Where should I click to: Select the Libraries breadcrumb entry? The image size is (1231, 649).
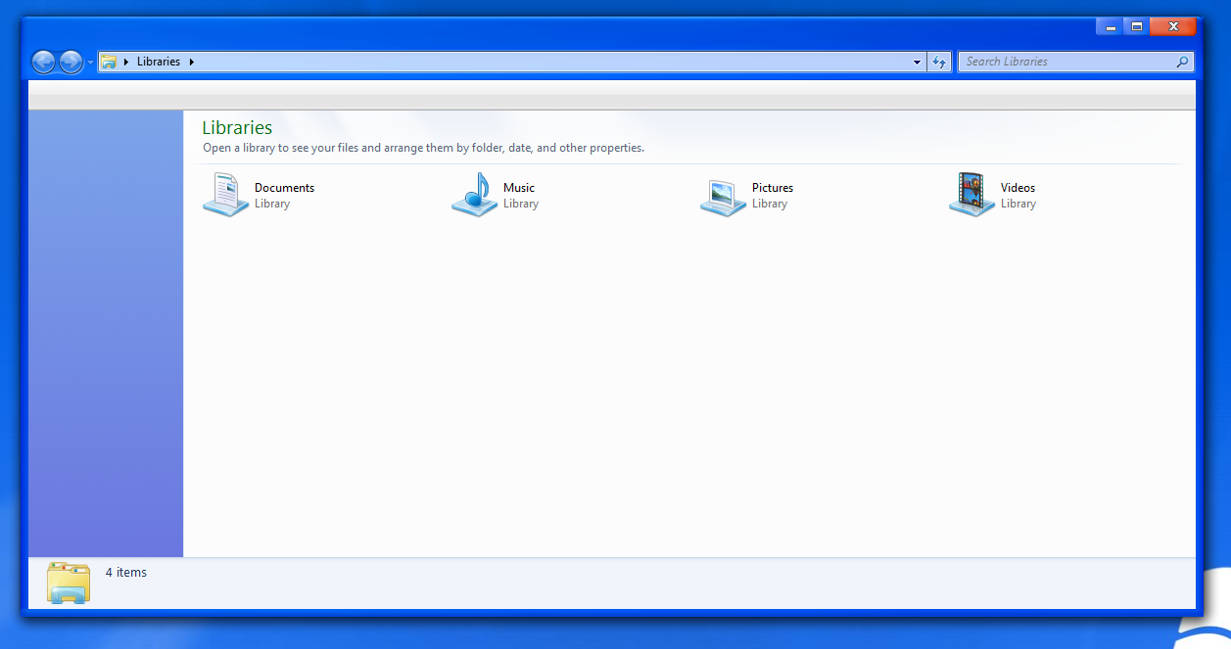click(x=160, y=61)
